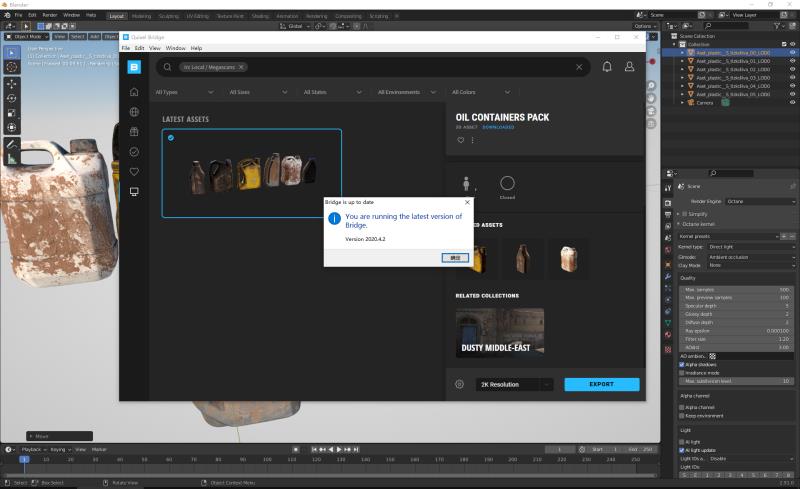Close the Bridge is up to date dialog

467,202
